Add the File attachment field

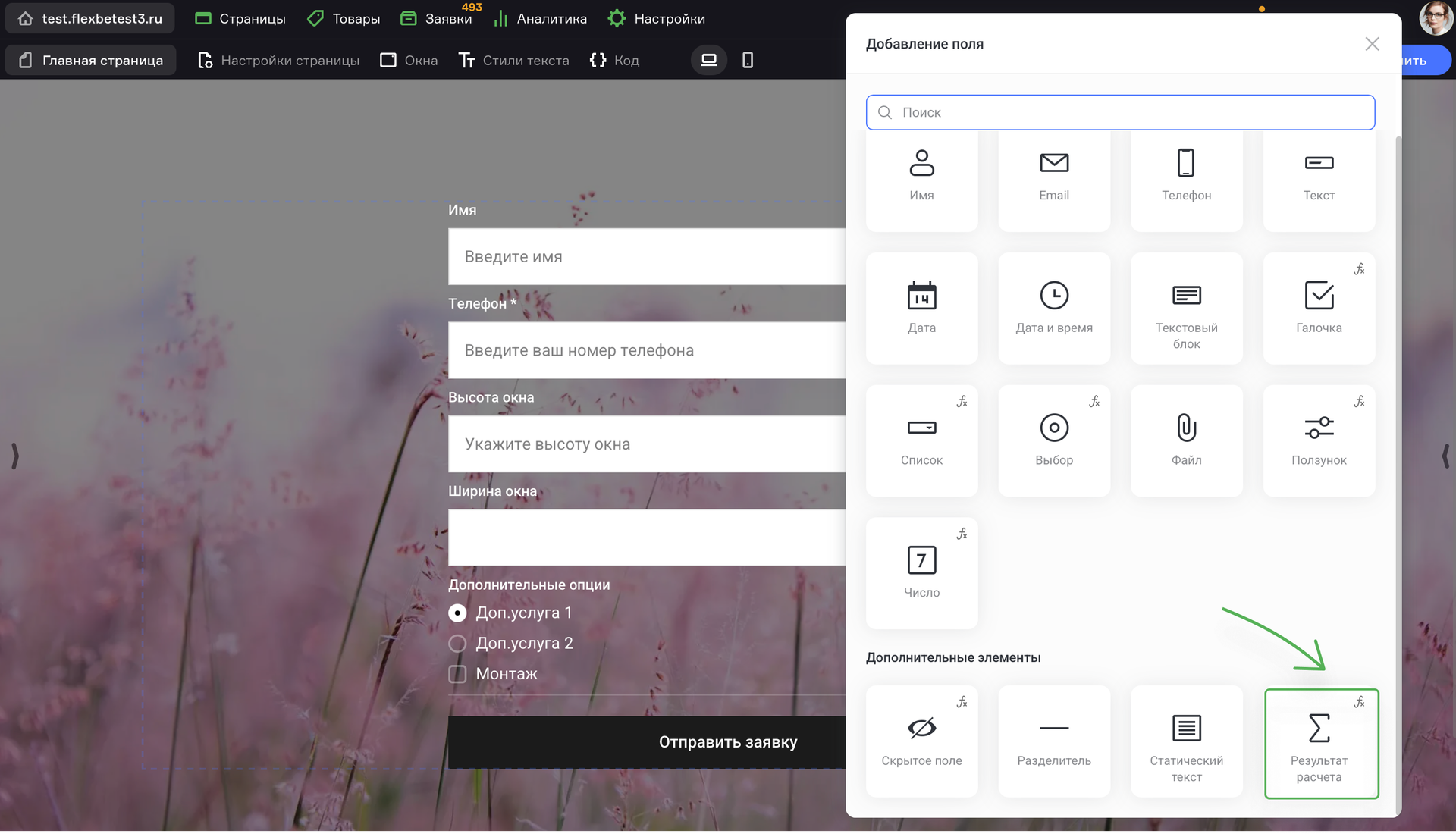(1186, 440)
